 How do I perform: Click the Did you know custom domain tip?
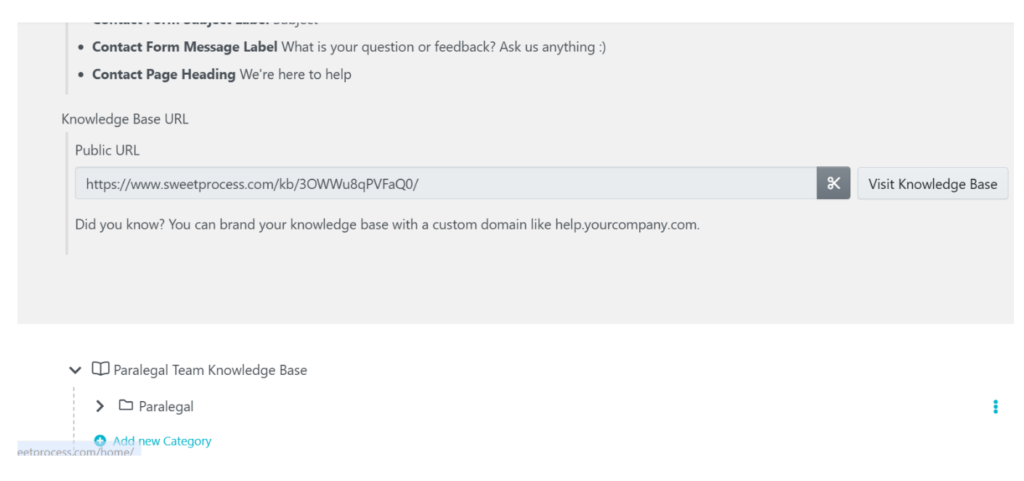point(387,225)
